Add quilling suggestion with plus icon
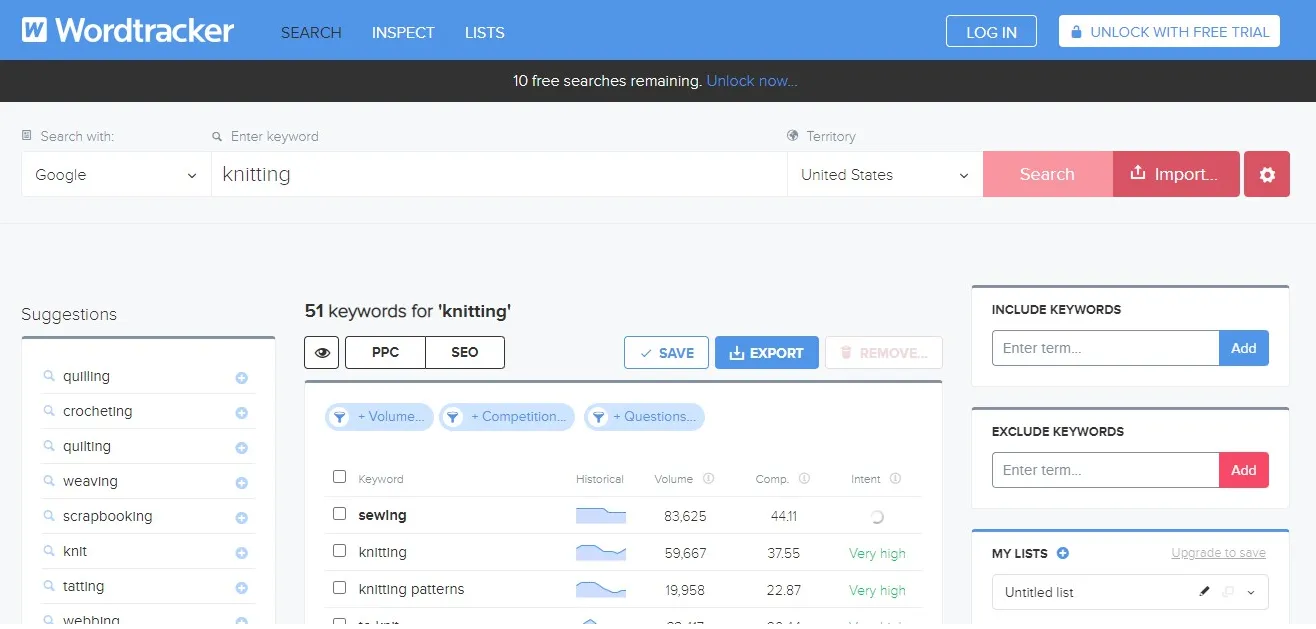 [x=241, y=378]
